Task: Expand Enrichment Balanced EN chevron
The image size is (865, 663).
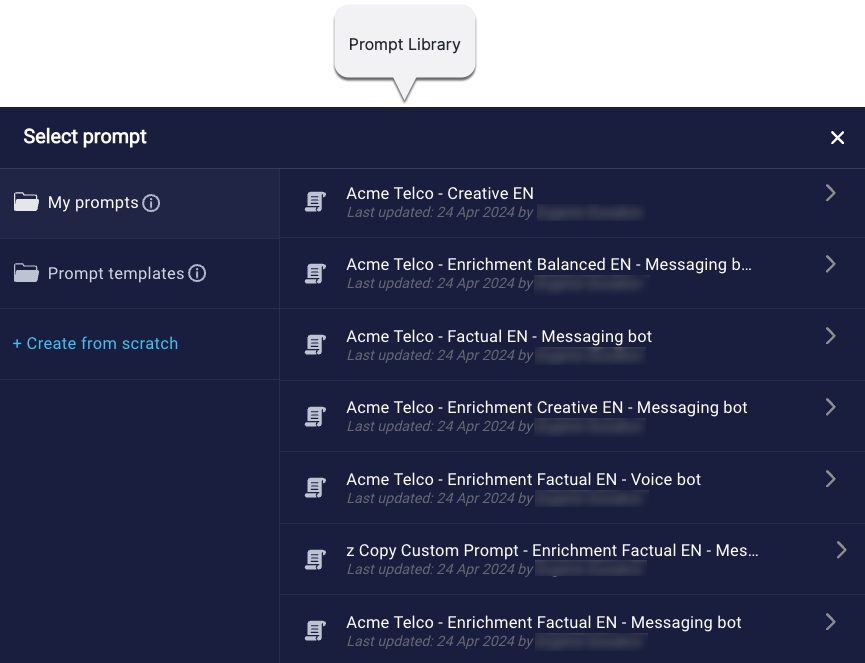Action: (830, 264)
